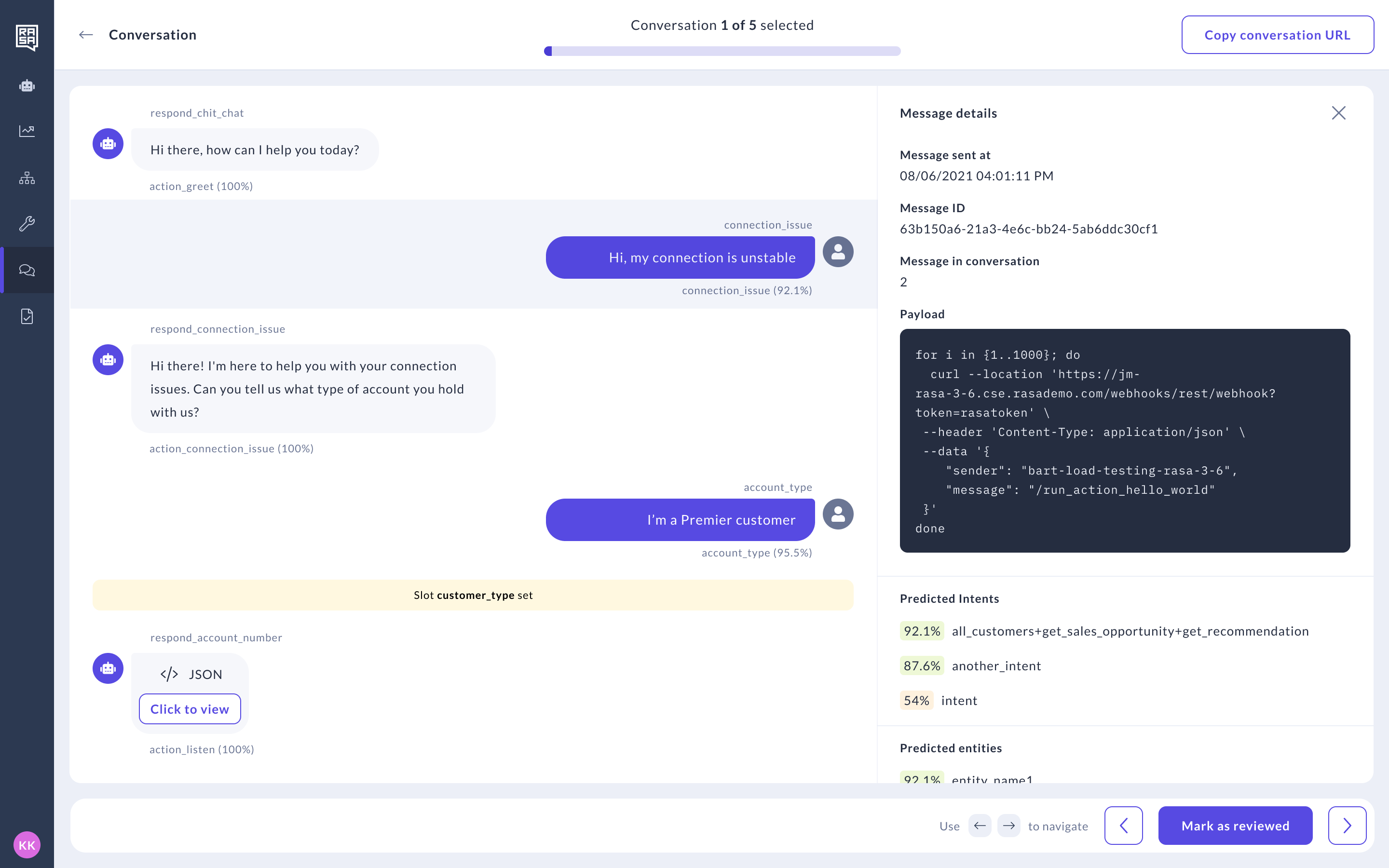Open the hierarchy tree sidebar icon

click(x=27, y=178)
